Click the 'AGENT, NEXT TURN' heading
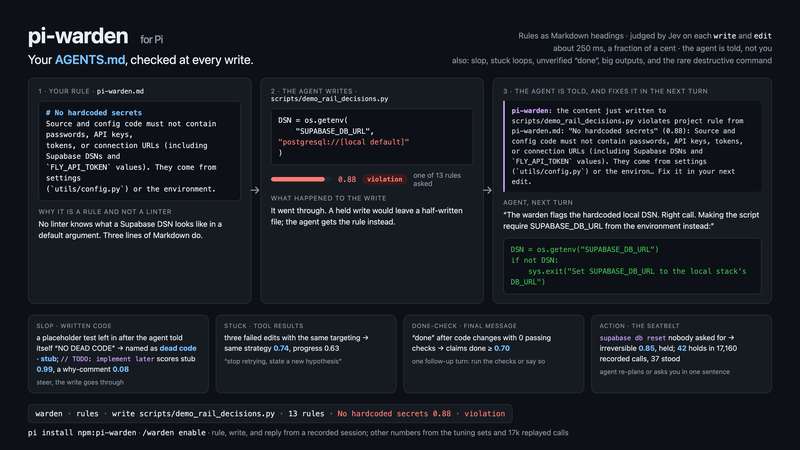800x450 pixels. [x=538, y=203]
